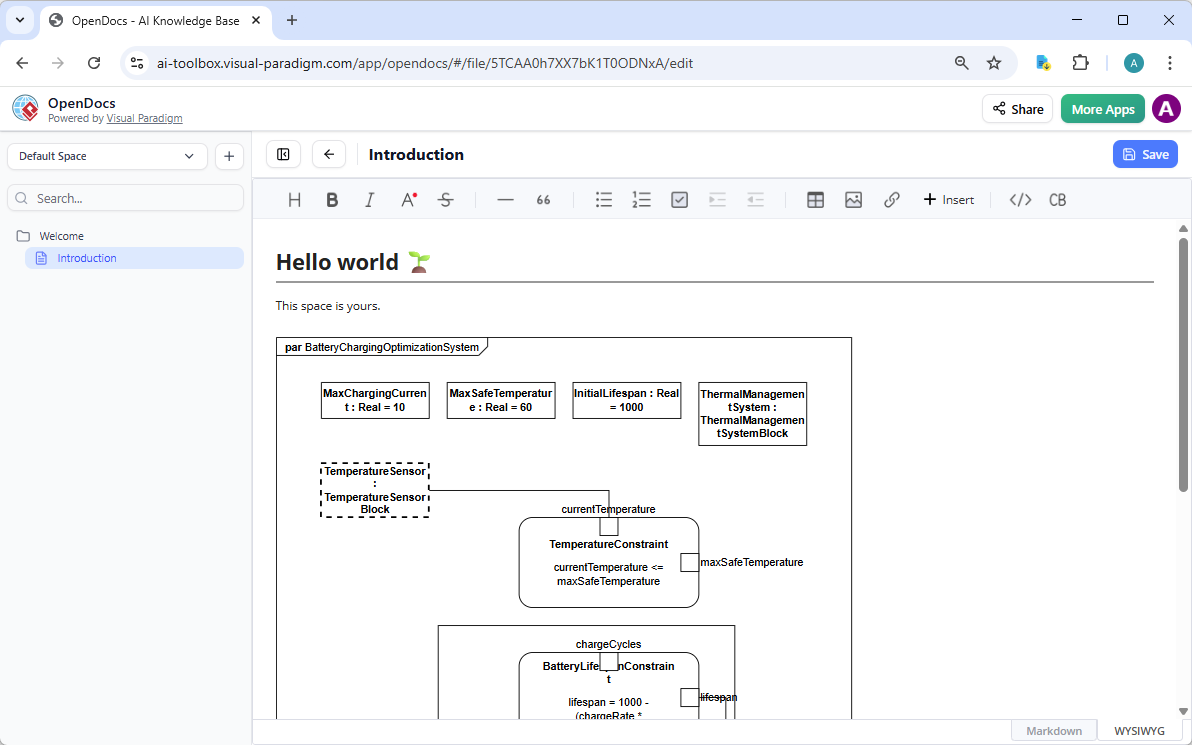This screenshot has height=745, width=1192.
Task: Click the Search field in sidebar
Action: (x=125, y=197)
